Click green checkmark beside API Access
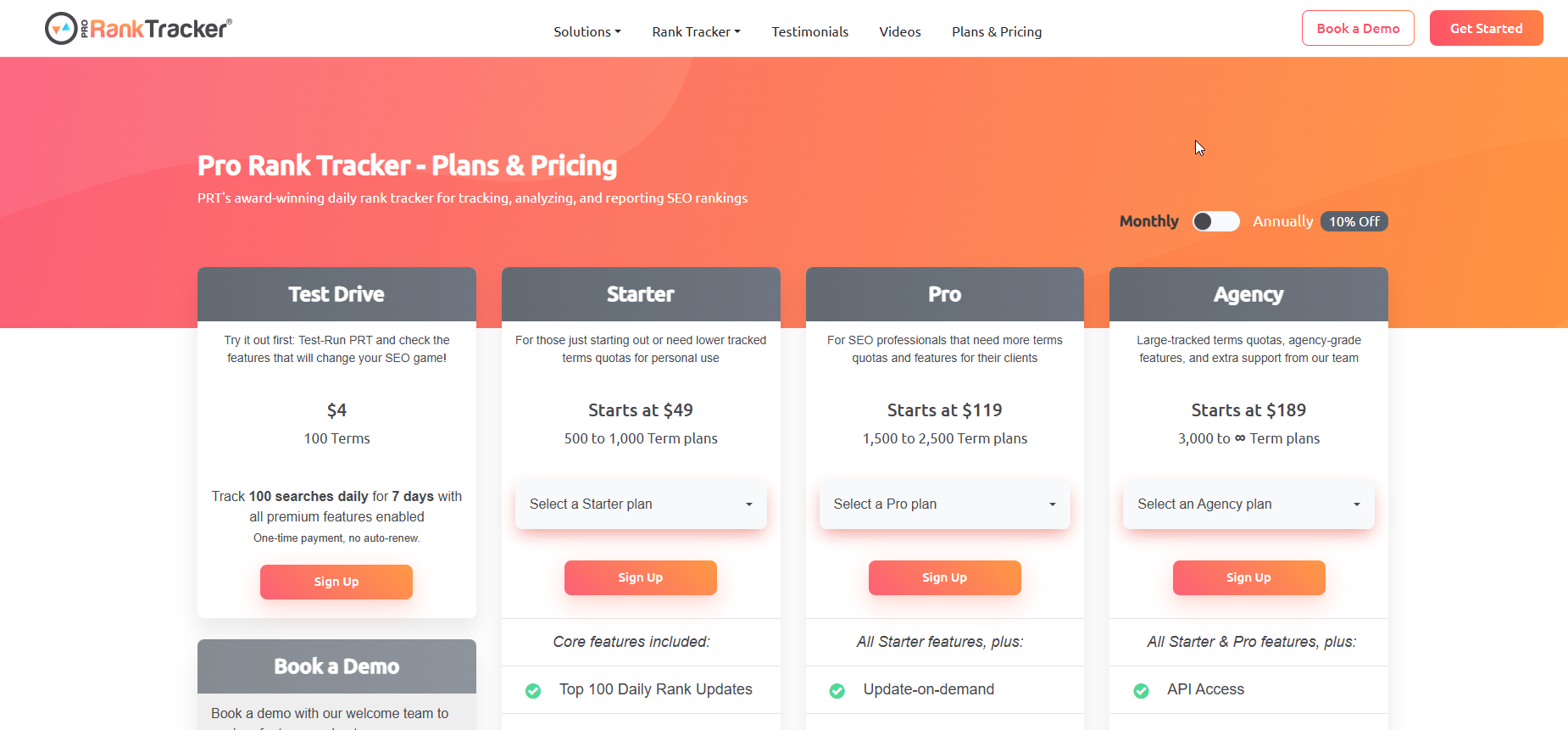The height and width of the screenshot is (730, 1568). 1141,690
